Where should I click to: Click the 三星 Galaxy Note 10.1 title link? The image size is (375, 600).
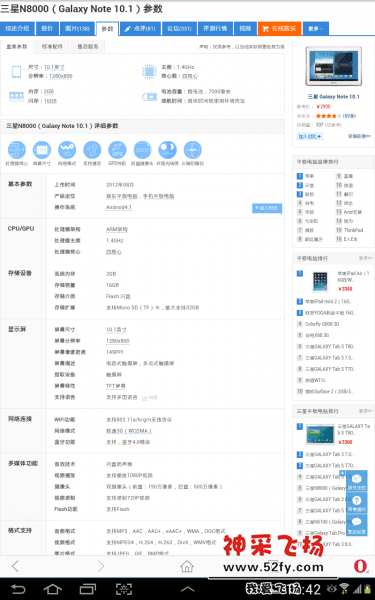(x=334, y=97)
